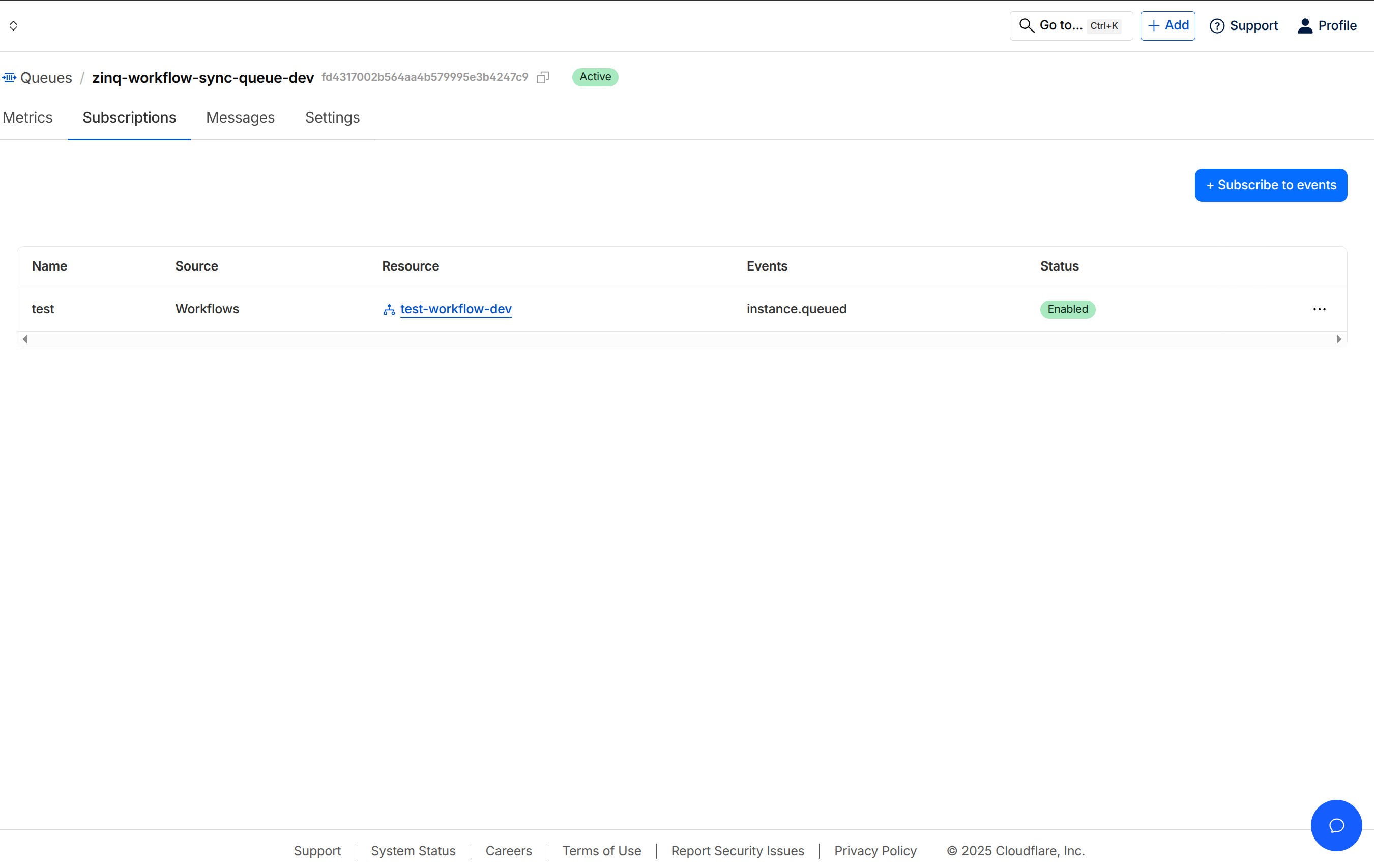Open Profile via the person icon
Image resolution: width=1374 pixels, height=868 pixels.
[x=1305, y=25]
